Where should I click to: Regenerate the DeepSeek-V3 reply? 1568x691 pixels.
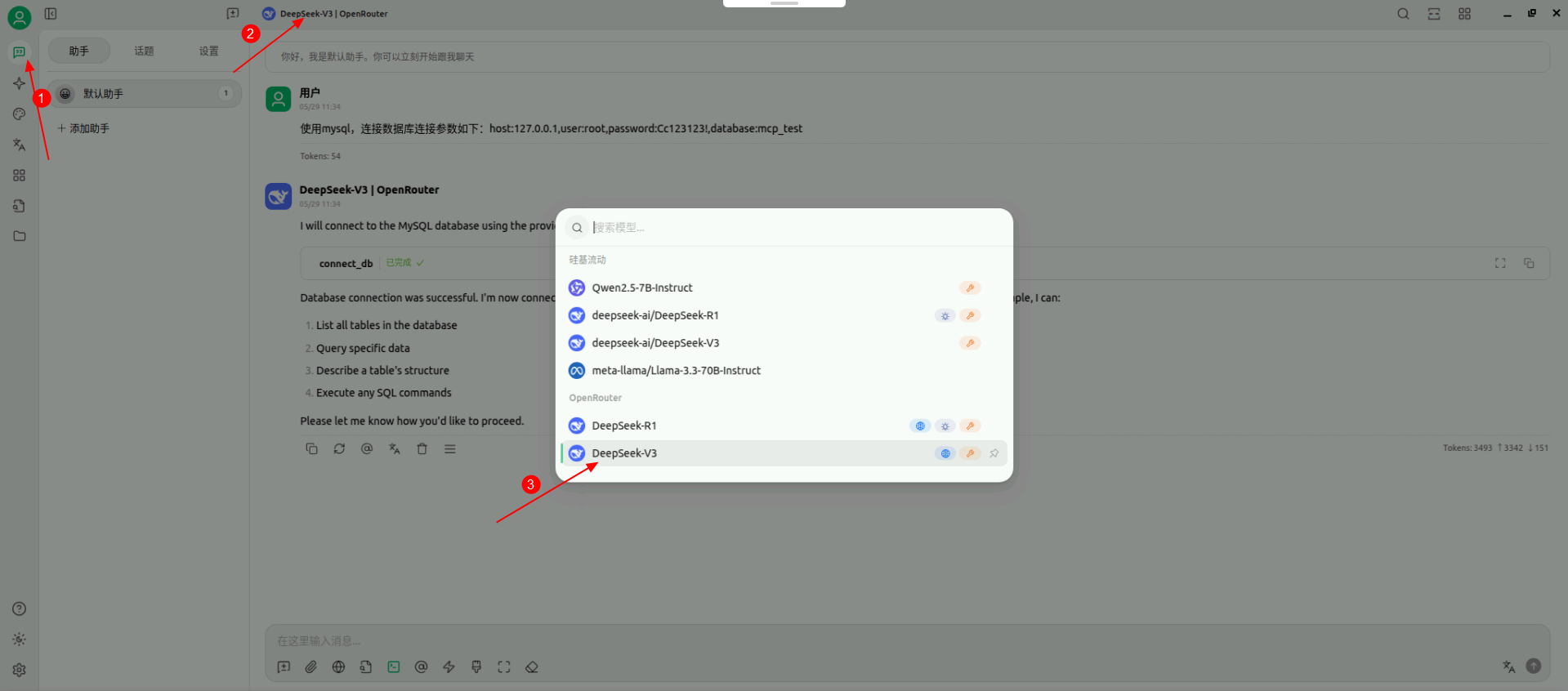point(339,448)
